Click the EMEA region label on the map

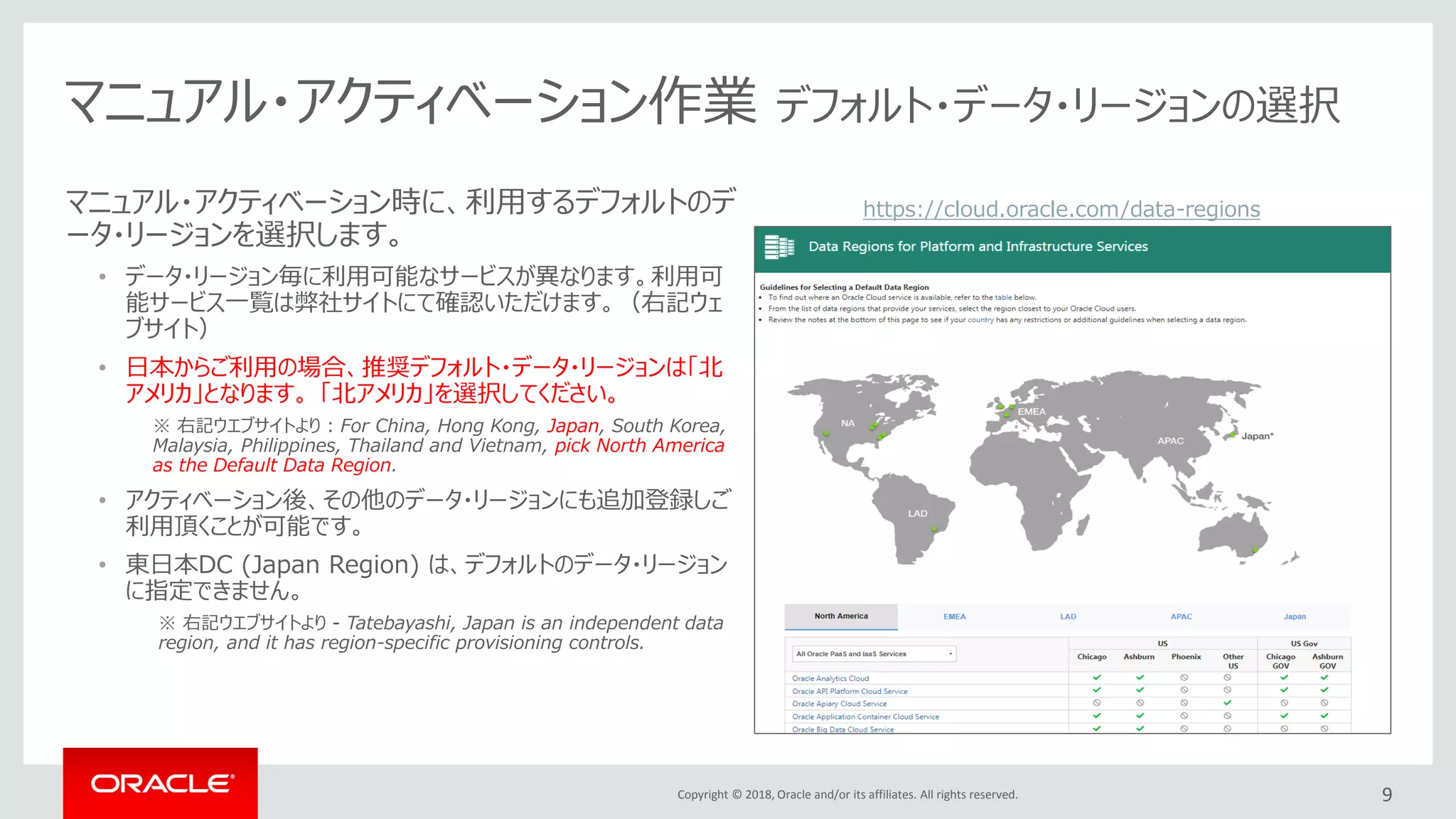[1032, 412]
